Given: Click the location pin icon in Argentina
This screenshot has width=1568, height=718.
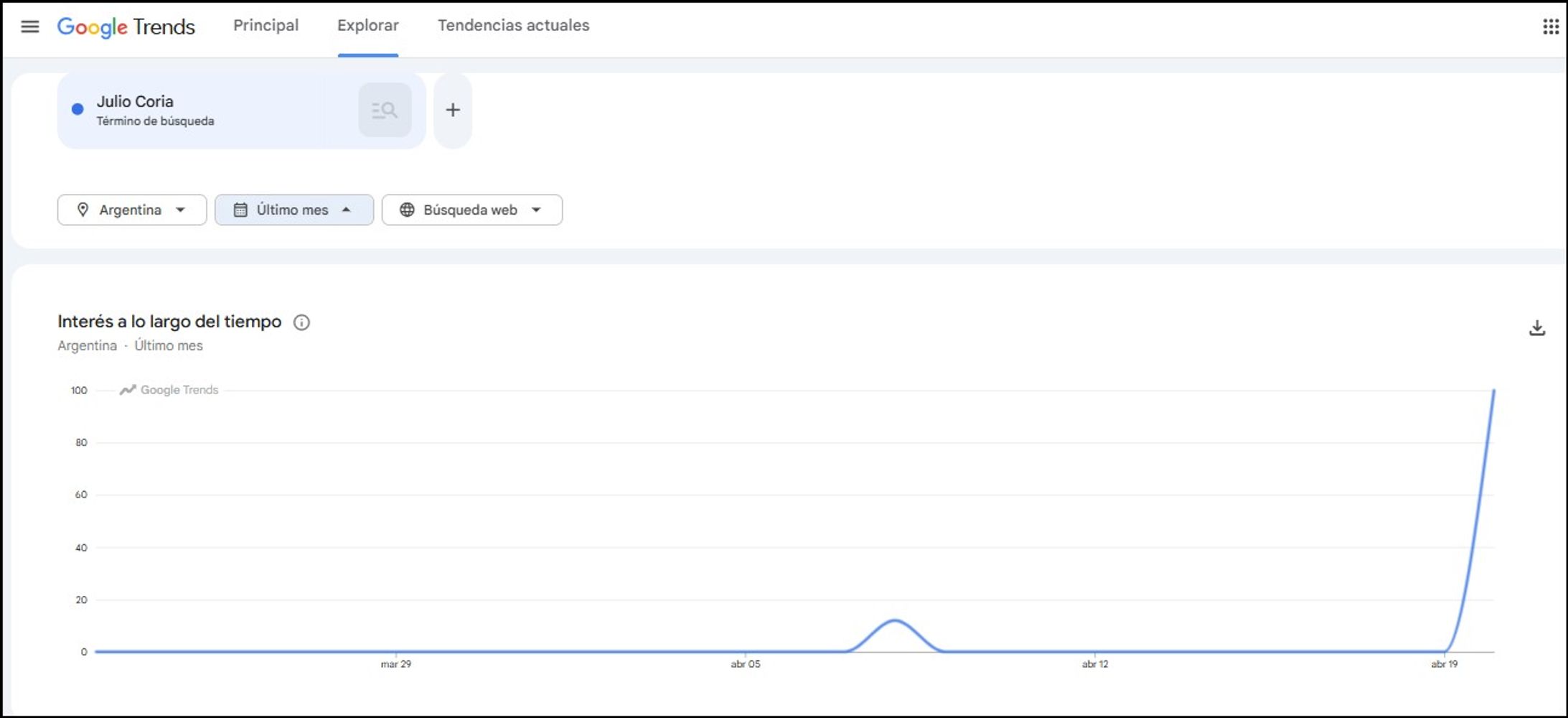Looking at the screenshot, I should click(x=83, y=210).
